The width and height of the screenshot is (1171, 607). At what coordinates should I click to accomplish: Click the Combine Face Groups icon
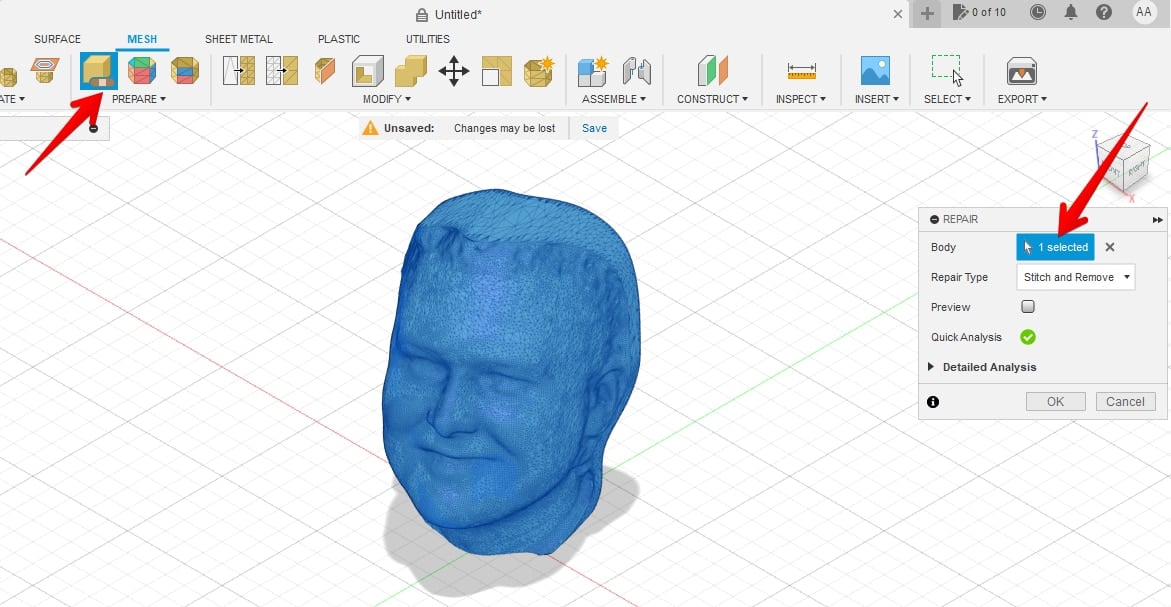(184, 71)
